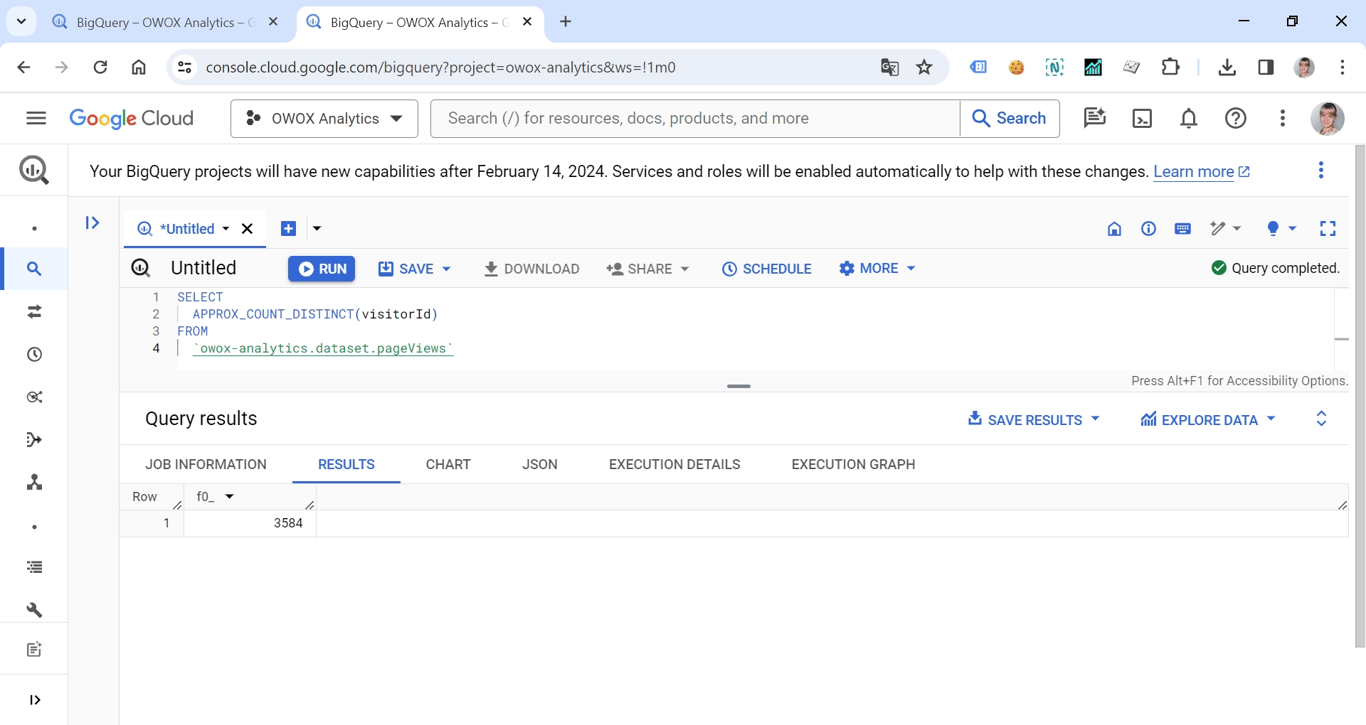Image resolution: width=1366 pixels, height=725 pixels.
Task: Open the notifications bell
Action: pyautogui.click(x=1188, y=118)
